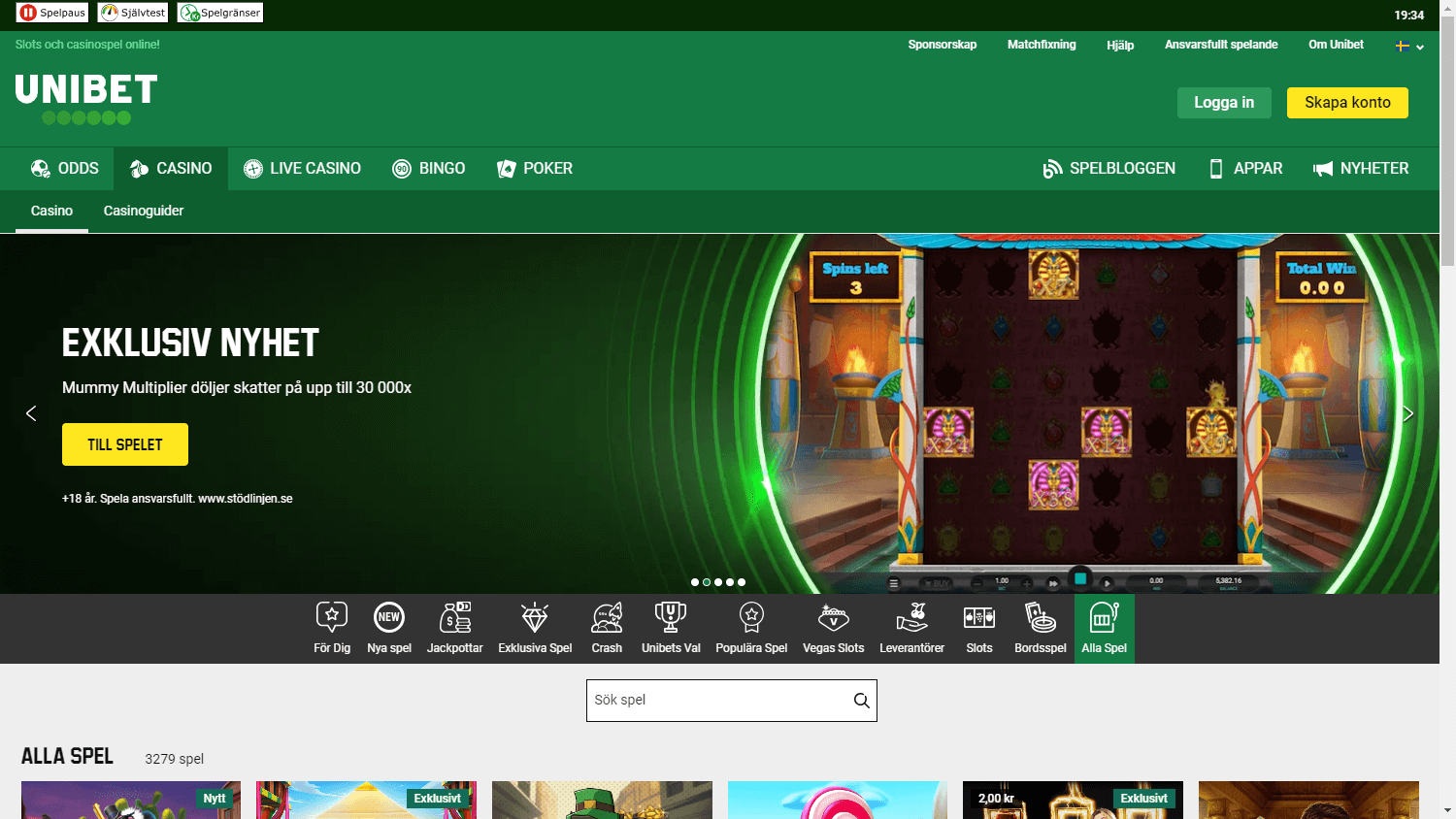Viewport: 1456px width, 819px height.
Task: Open the Unibets Val category
Action: [671, 629]
